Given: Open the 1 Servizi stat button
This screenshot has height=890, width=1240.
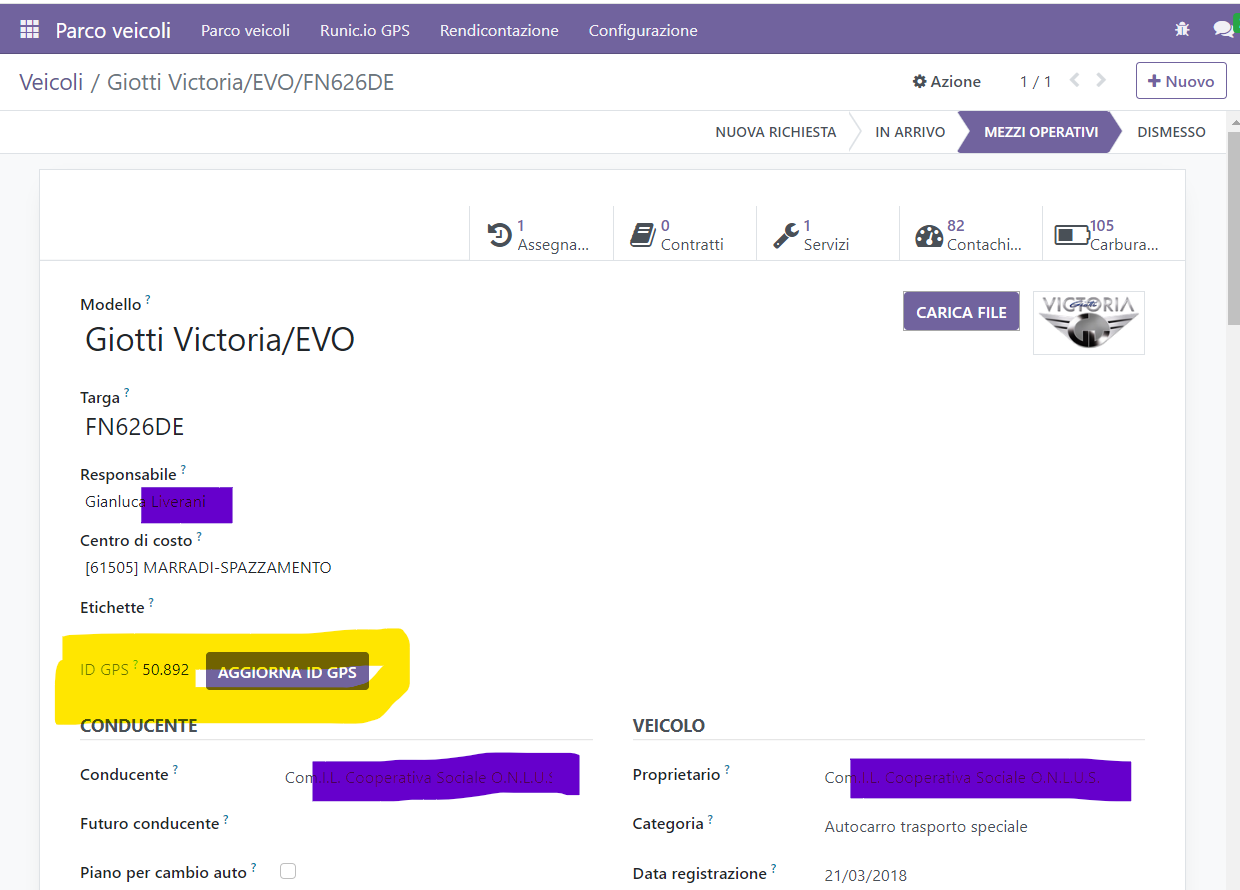Looking at the screenshot, I should click(x=828, y=235).
